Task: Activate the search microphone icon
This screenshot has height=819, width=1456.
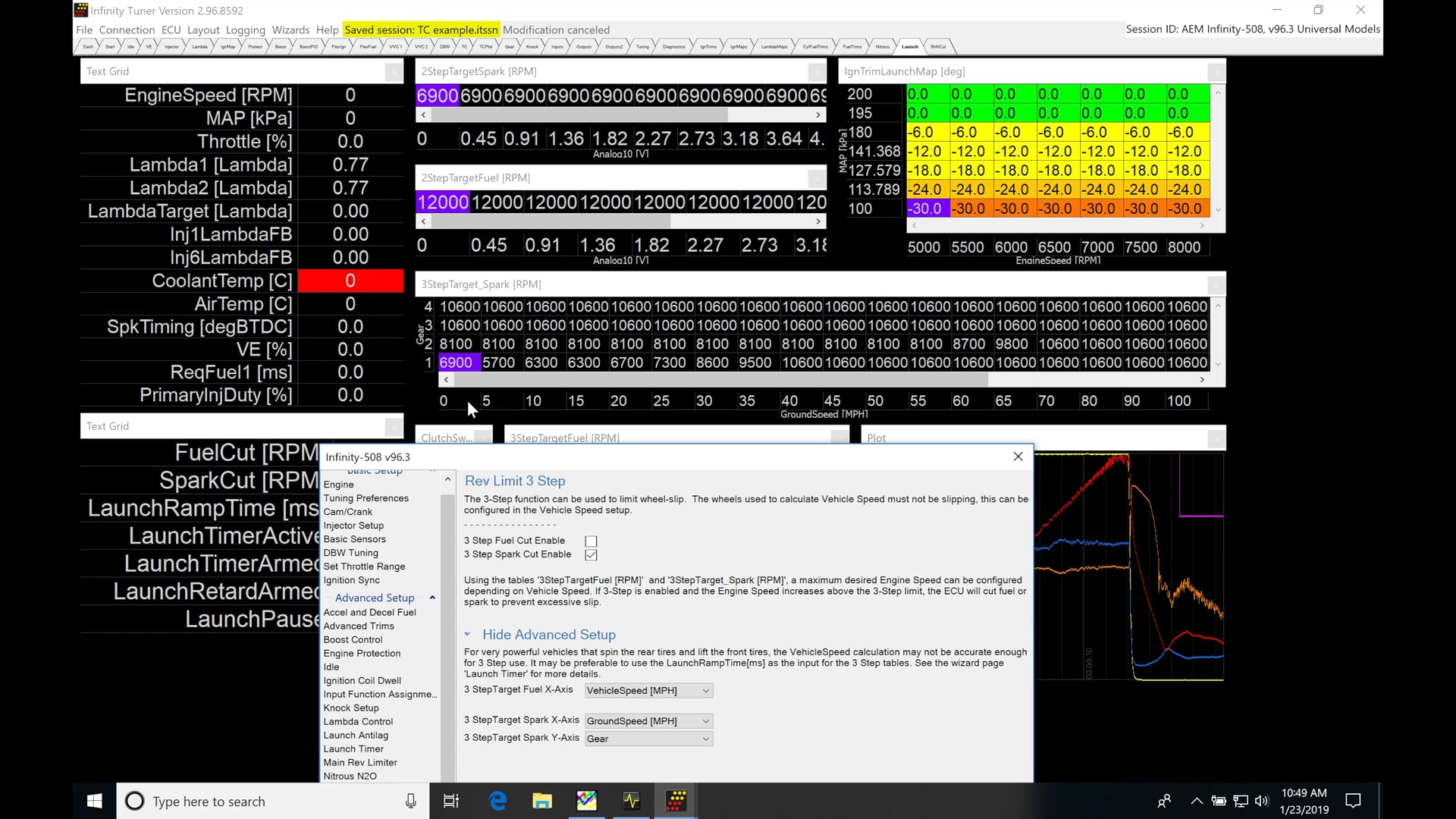Action: click(x=409, y=801)
